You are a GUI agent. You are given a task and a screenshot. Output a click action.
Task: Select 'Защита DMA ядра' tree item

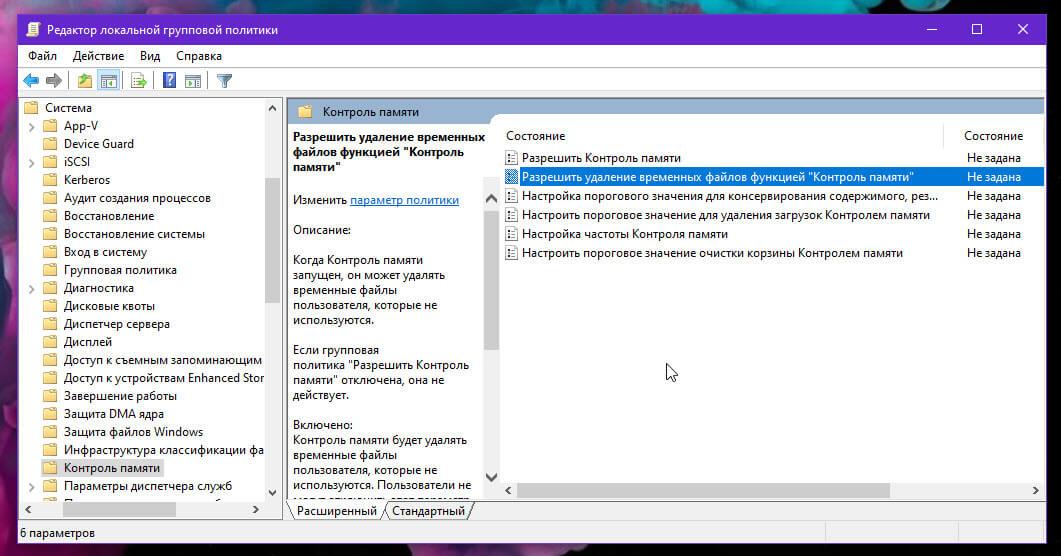coord(113,414)
